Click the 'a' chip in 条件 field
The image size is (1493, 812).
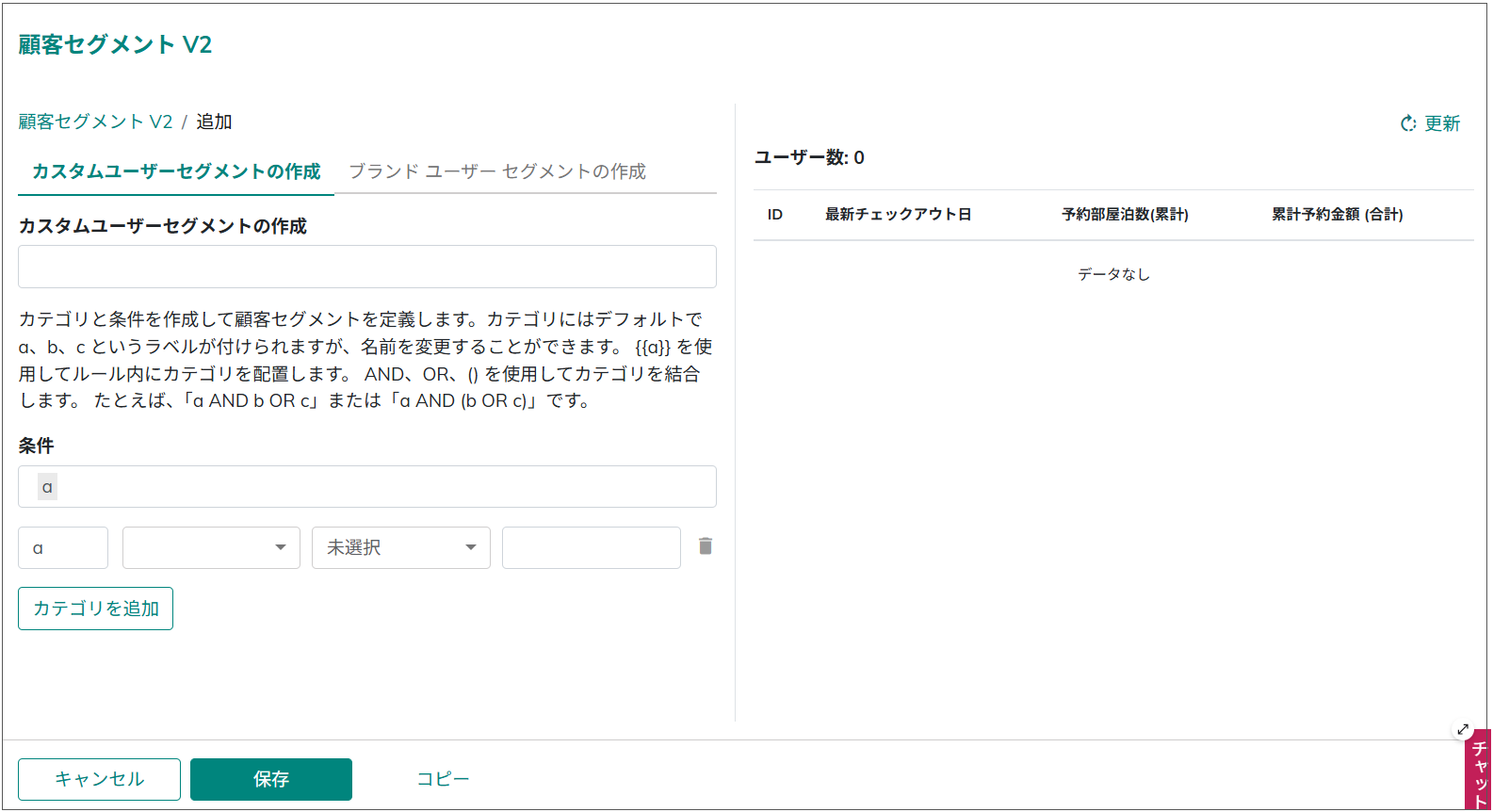click(x=47, y=487)
